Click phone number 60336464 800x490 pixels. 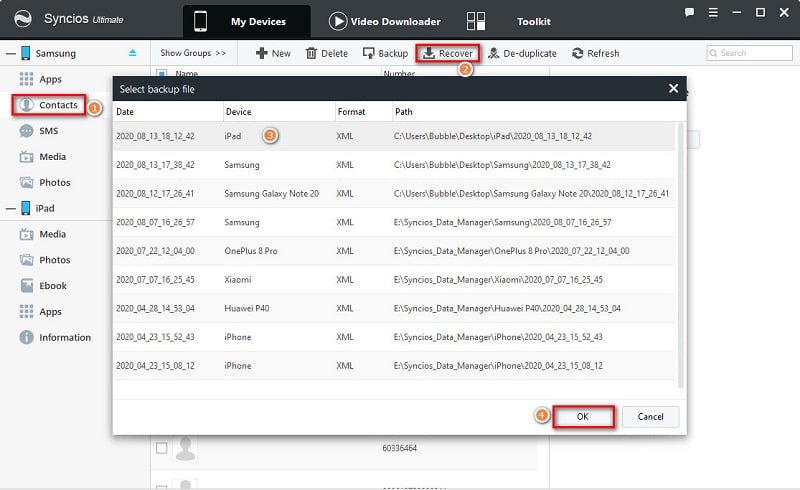(x=399, y=448)
